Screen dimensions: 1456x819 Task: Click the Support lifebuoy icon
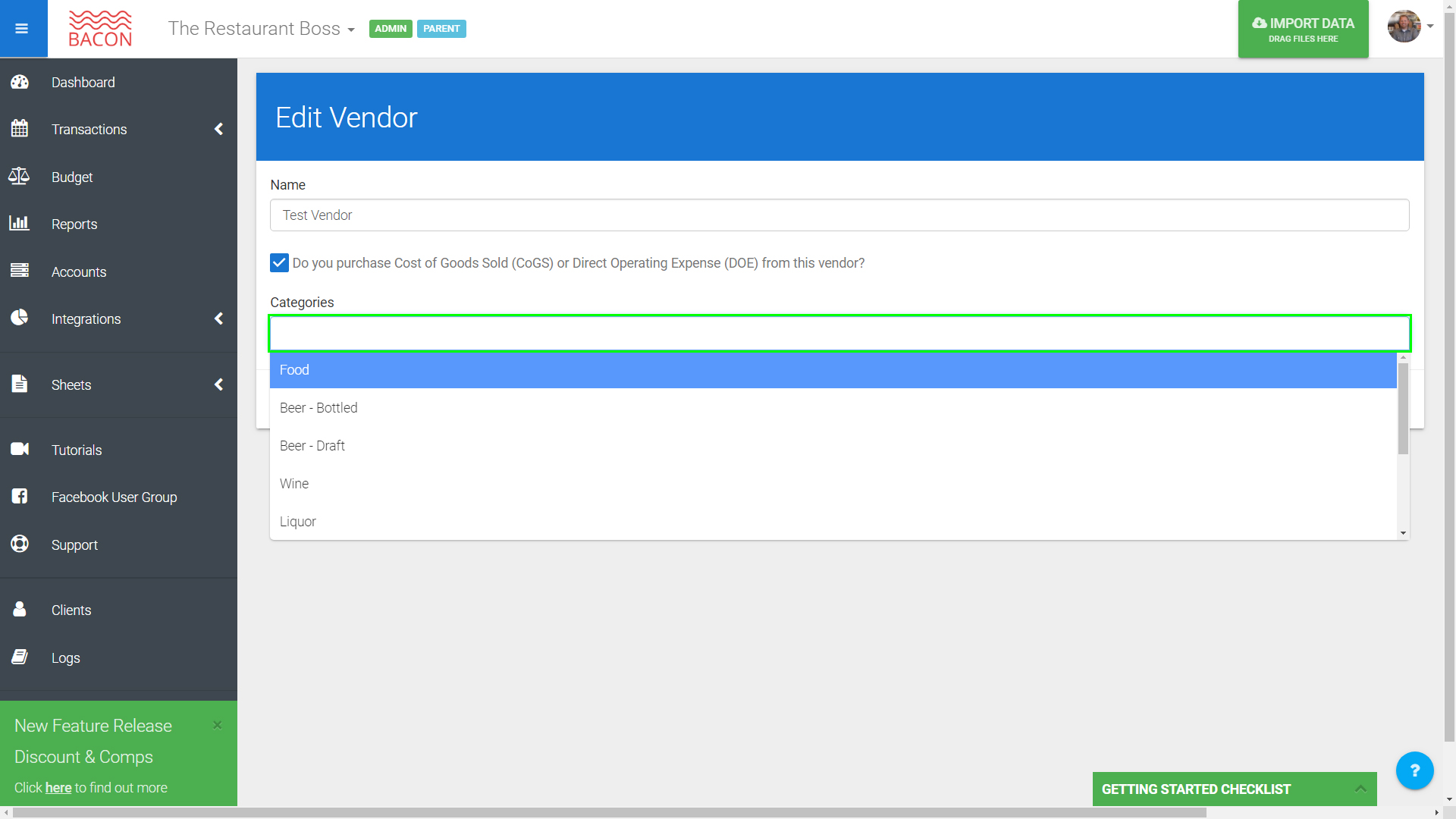[20, 544]
